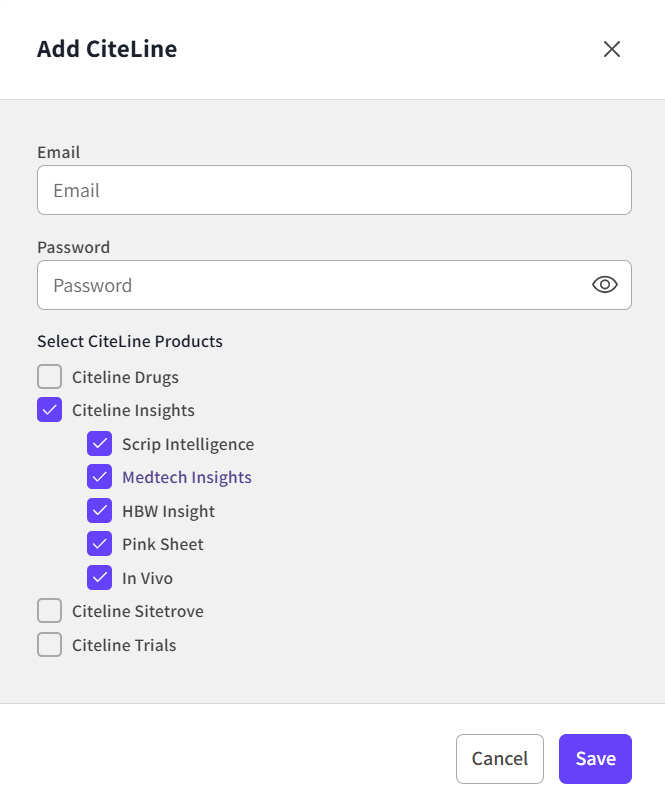Click the Medtech Insights label
Image resolution: width=665 pixels, height=808 pixels.
coord(187,477)
